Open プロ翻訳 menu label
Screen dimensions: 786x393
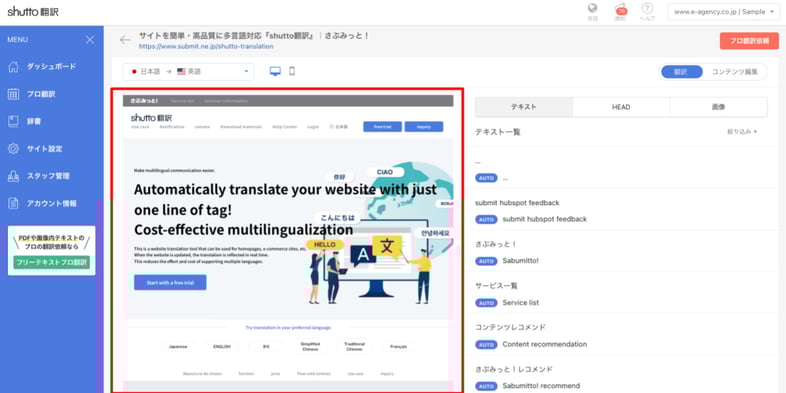pos(41,94)
